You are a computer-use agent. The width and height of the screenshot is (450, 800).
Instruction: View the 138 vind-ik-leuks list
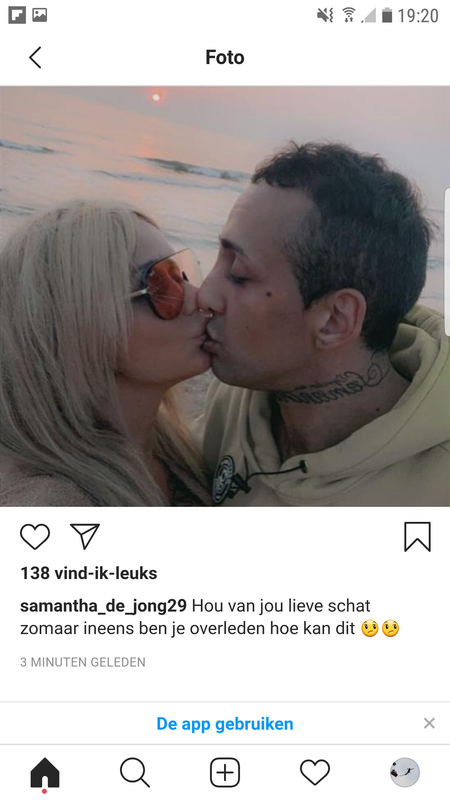click(89, 573)
